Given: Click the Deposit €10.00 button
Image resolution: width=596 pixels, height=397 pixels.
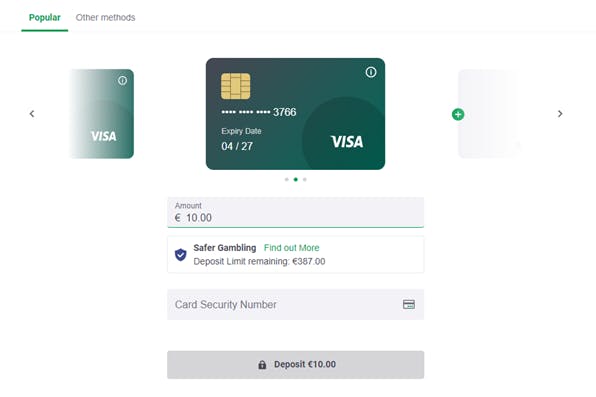Looking at the screenshot, I should click(296, 365).
